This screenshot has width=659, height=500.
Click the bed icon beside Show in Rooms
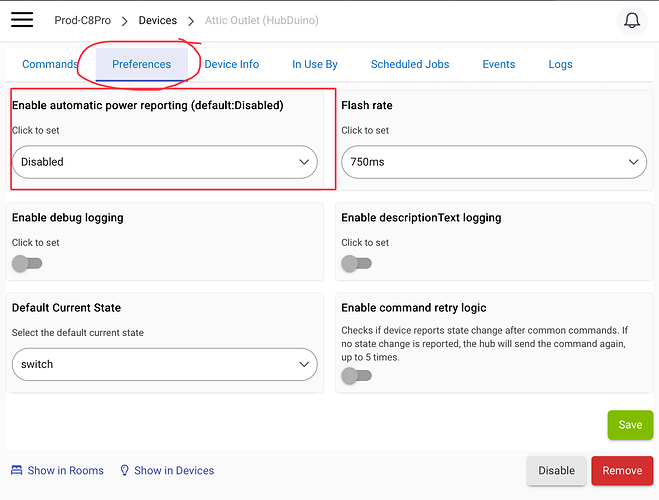[x=16, y=470]
